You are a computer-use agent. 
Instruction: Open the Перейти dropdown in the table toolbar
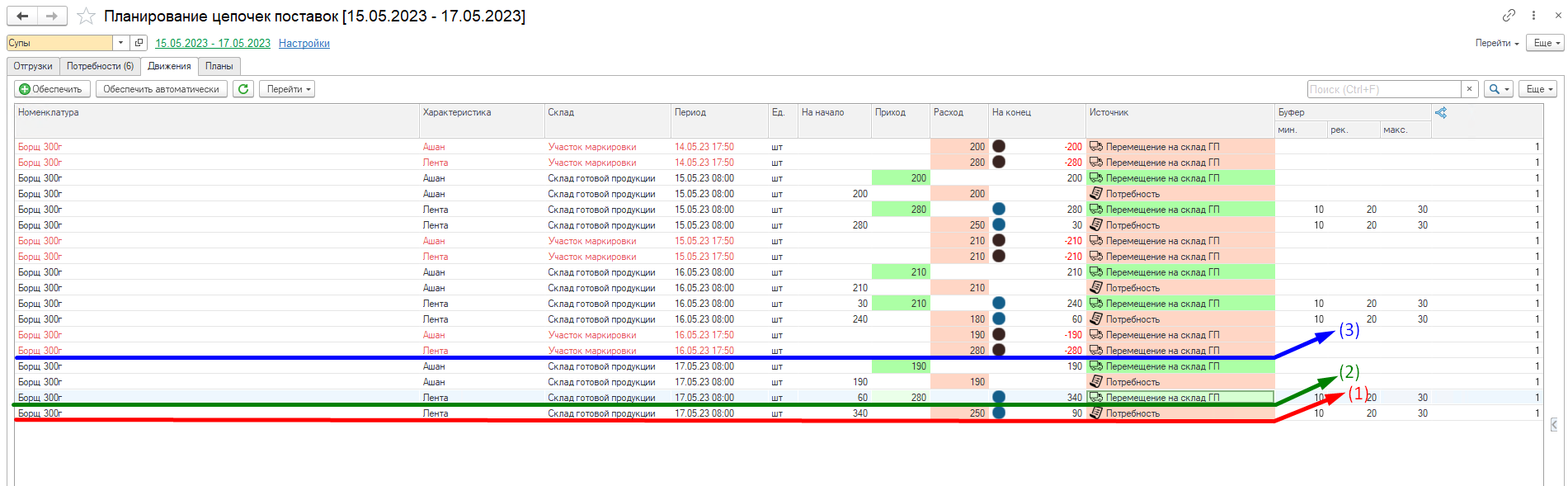(287, 89)
